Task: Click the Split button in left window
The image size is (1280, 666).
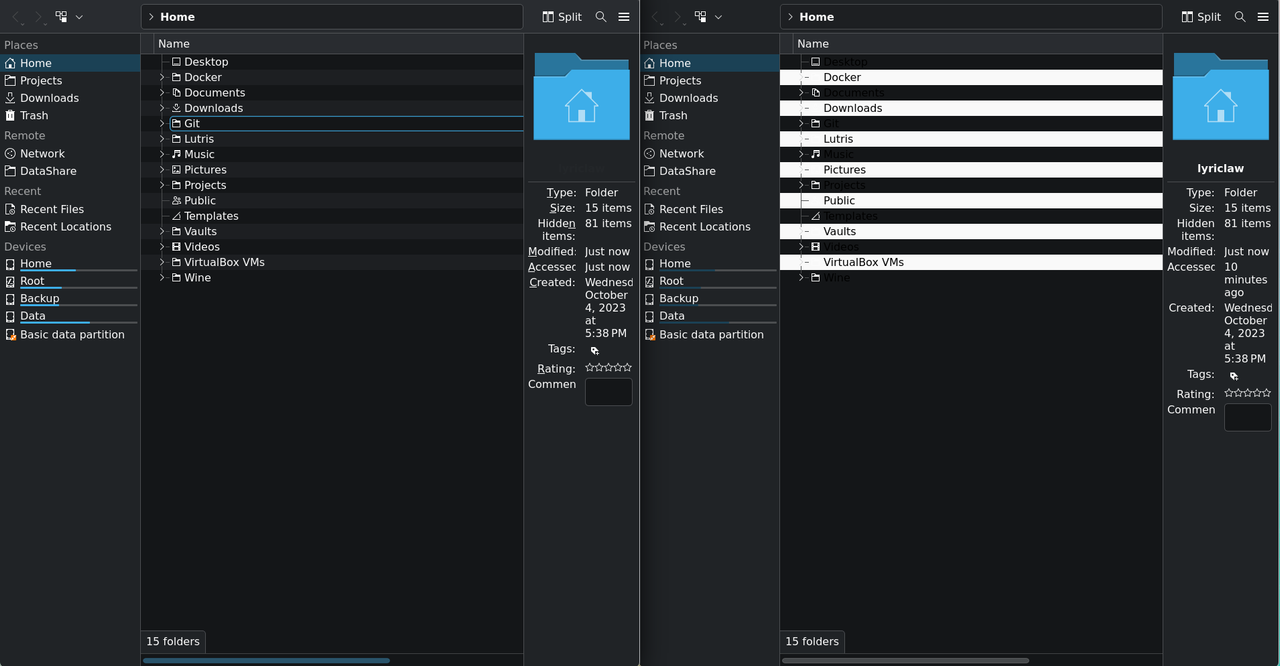Action: [x=562, y=17]
